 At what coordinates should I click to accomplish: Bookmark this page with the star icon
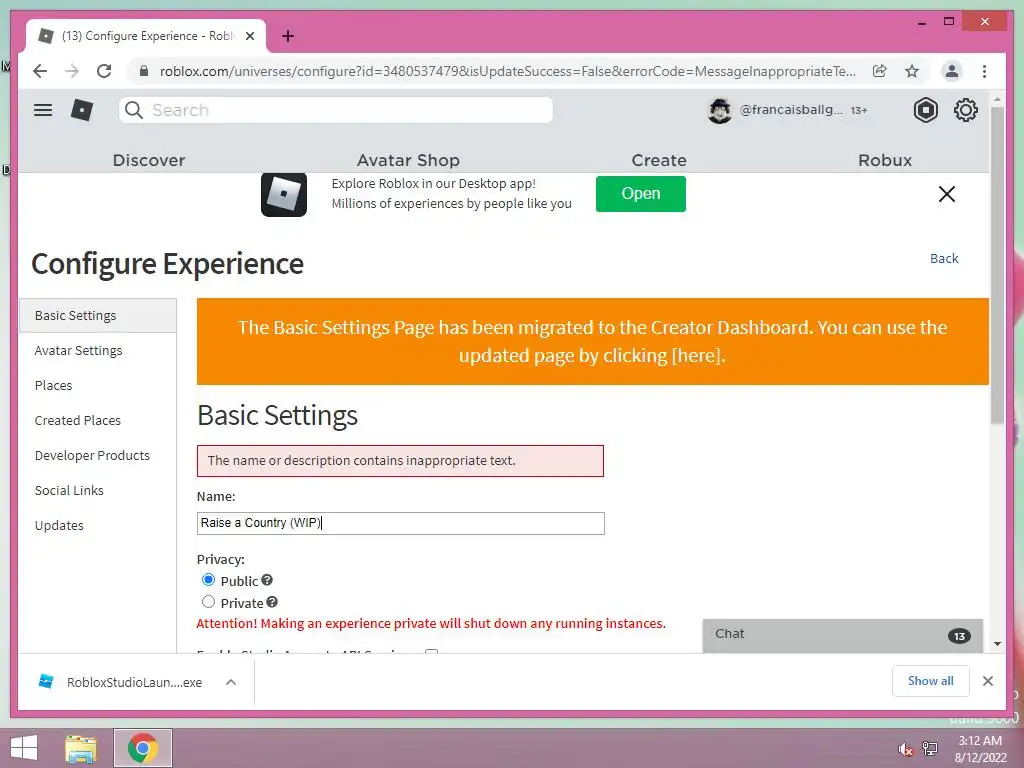(x=912, y=71)
